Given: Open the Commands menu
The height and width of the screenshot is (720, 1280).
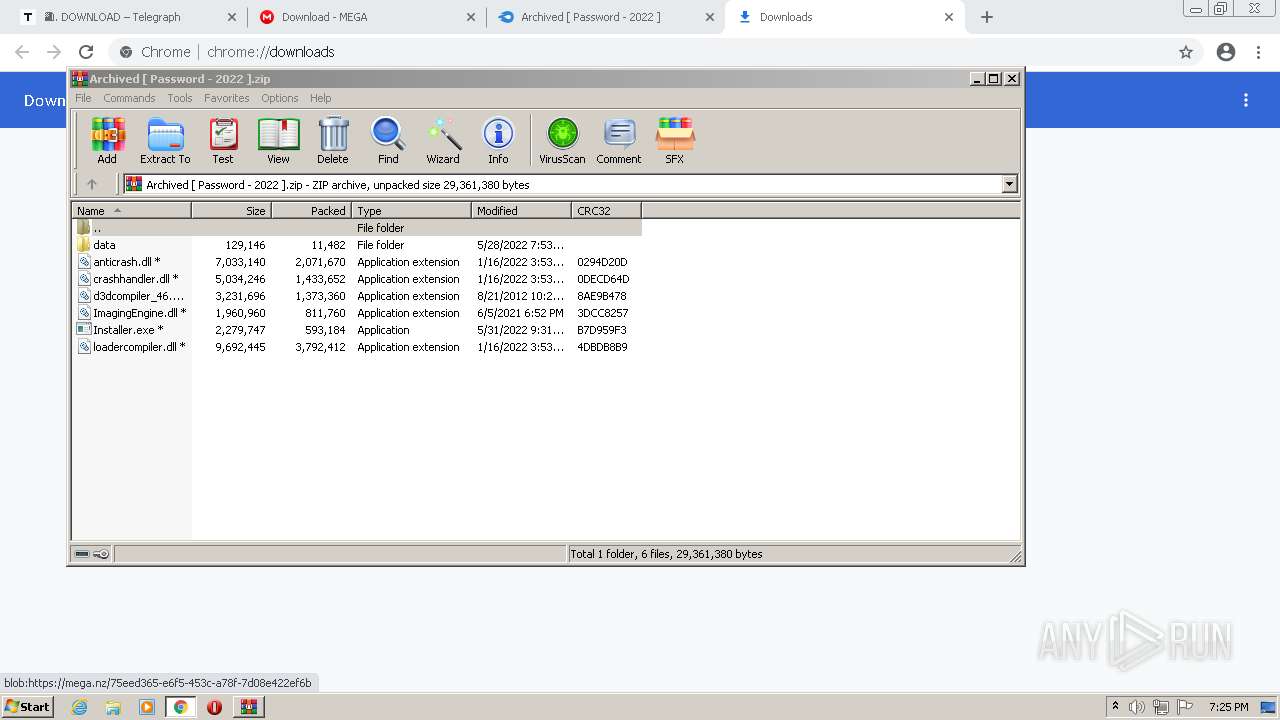Looking at the screenshot, I should point(129,98).
